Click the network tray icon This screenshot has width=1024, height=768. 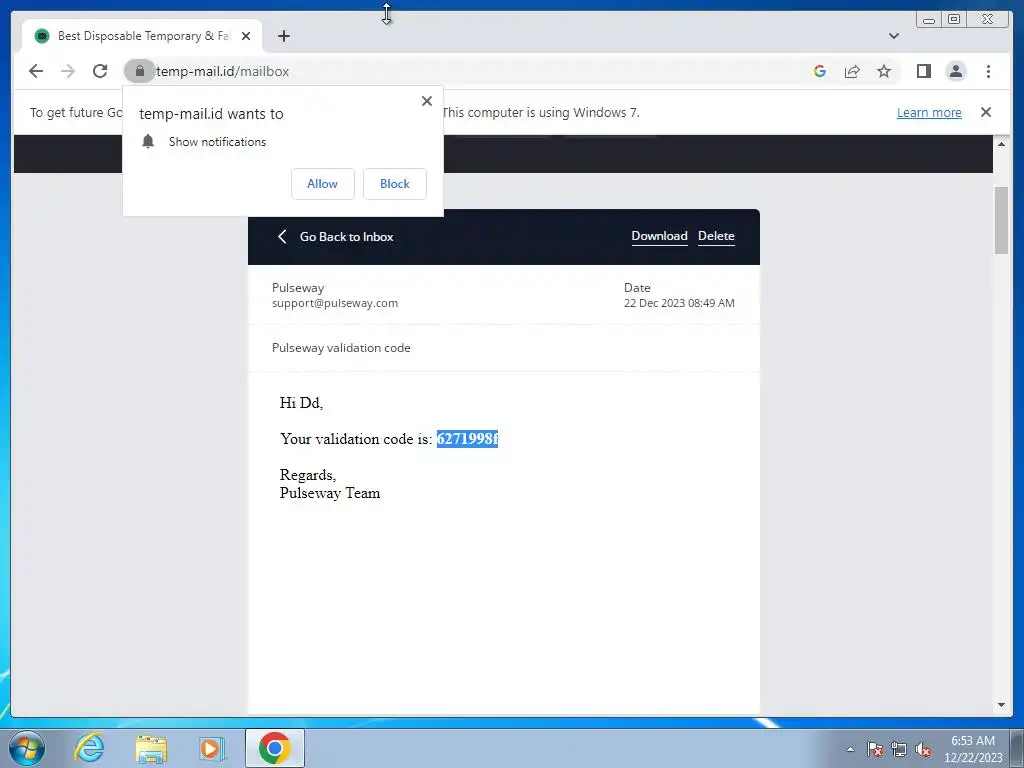[899, 749]
